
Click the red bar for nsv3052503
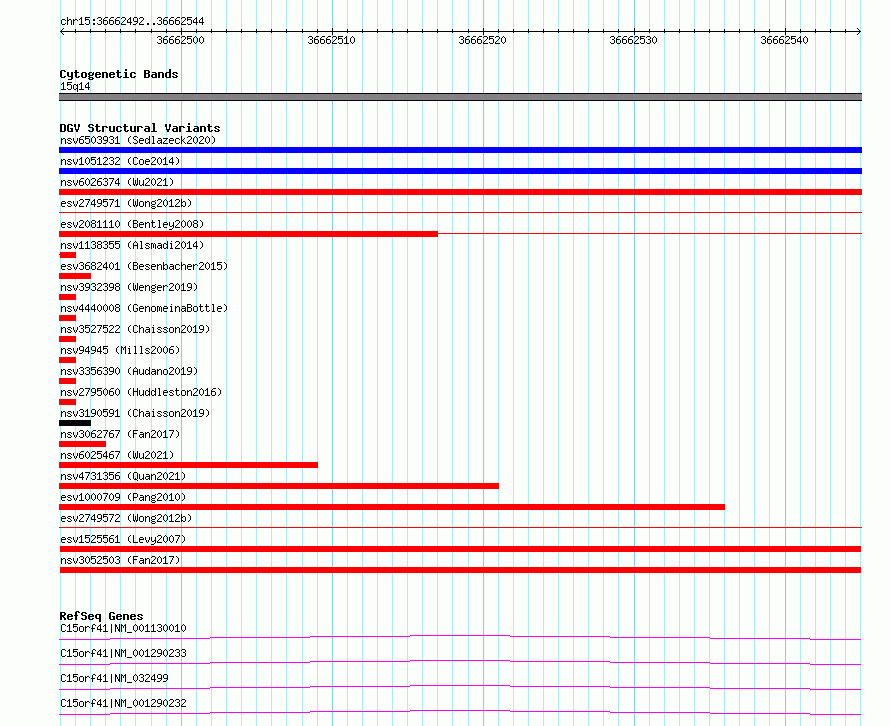(460, 570)
